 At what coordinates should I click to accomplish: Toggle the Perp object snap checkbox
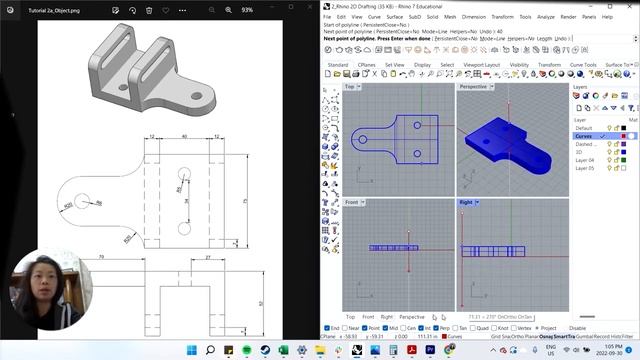tap(436, 328)
